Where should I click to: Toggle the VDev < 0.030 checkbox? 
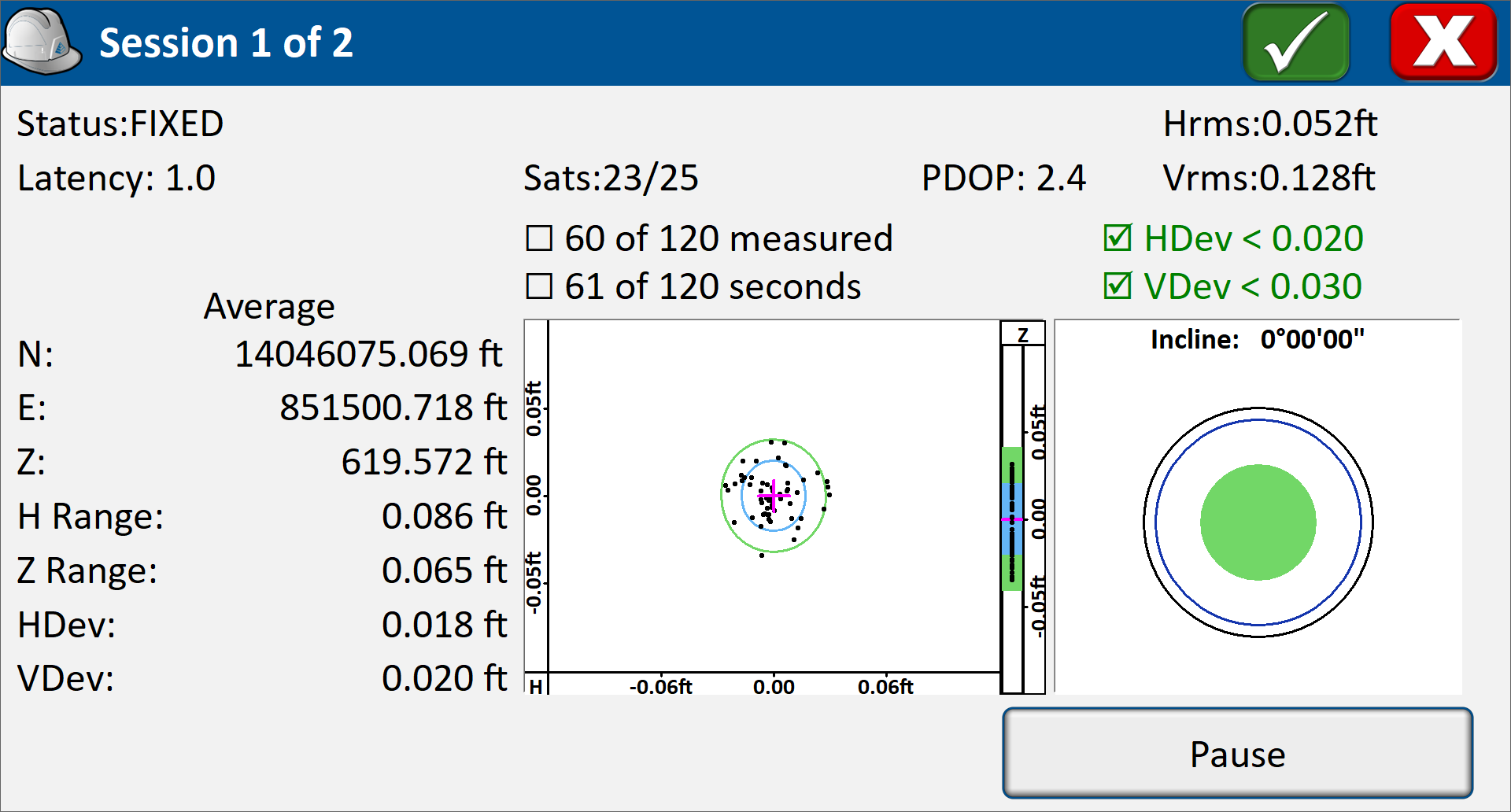pos(1118,286)
